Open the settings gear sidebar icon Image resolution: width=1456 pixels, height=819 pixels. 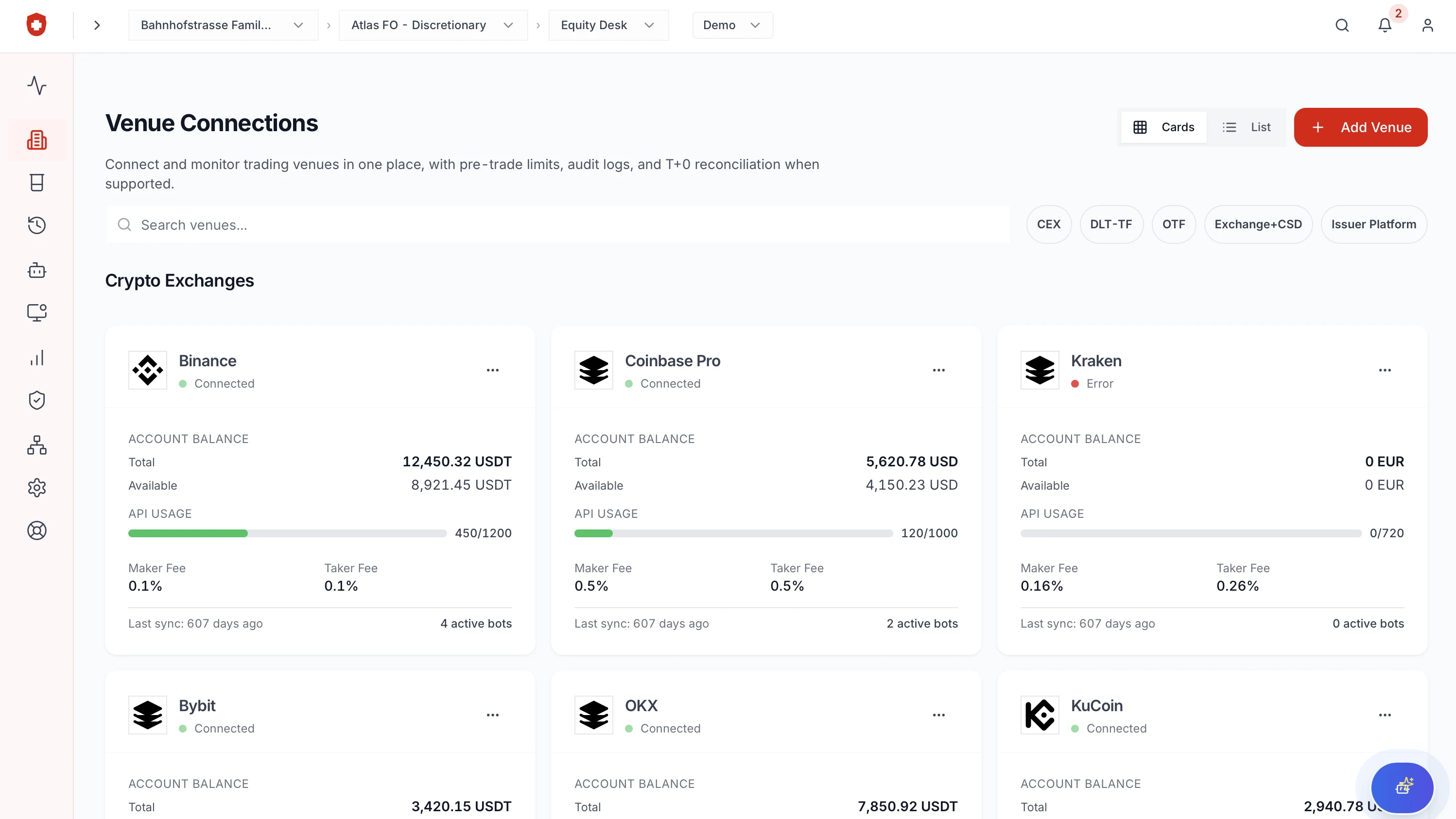pyautogui.click(x=37, y=487)
